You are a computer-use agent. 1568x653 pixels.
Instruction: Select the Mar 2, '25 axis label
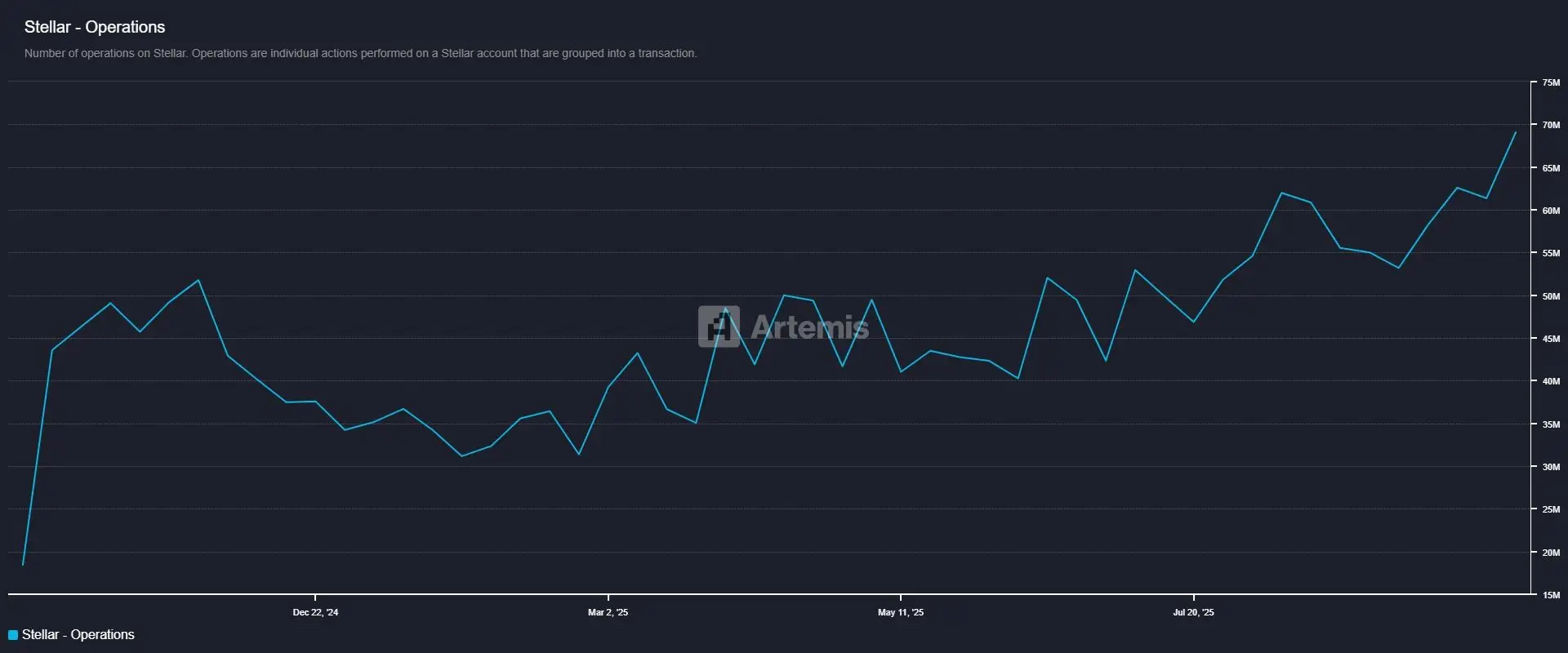[608, 612]
